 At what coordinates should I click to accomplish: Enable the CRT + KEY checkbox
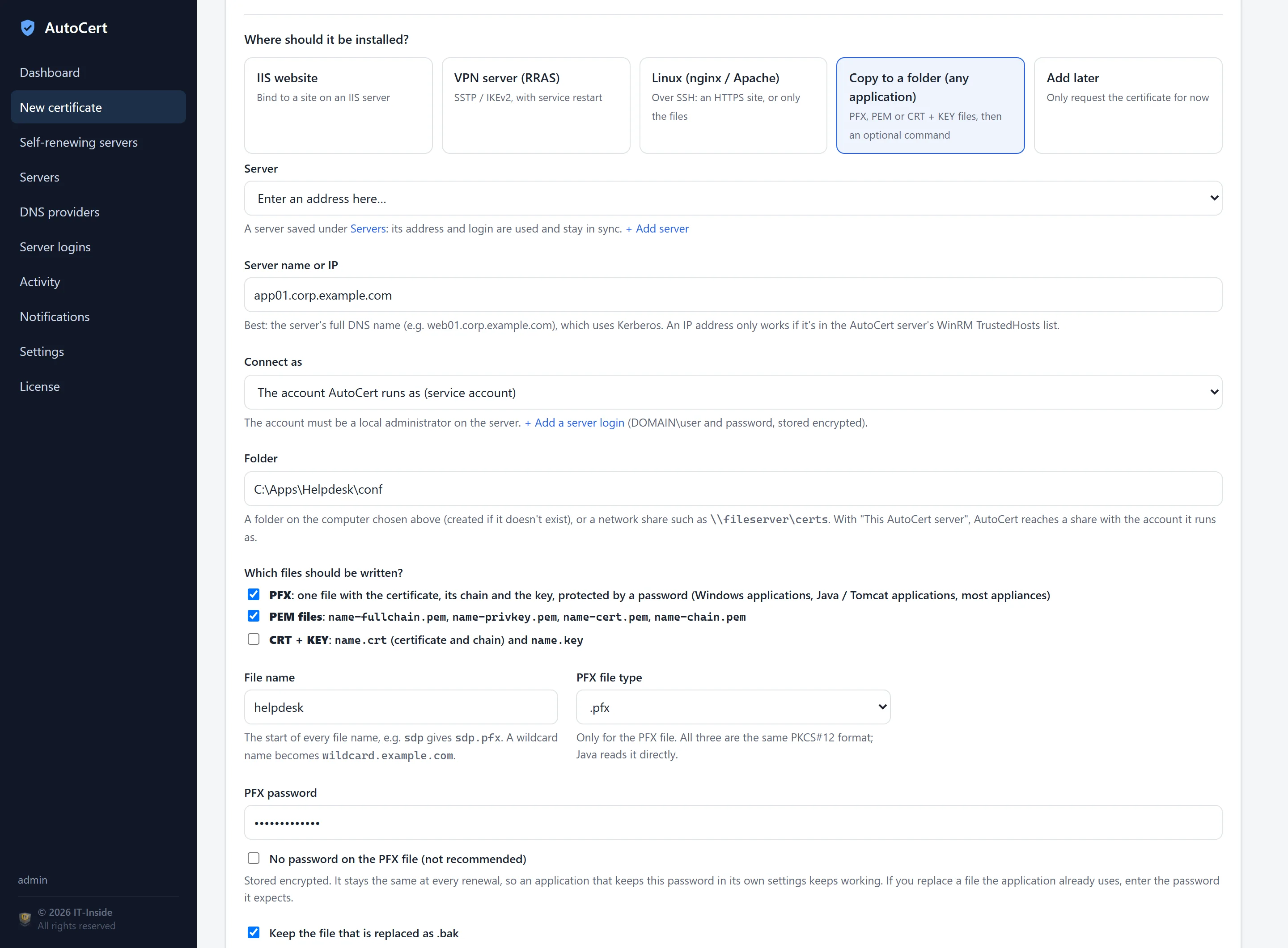253,639
